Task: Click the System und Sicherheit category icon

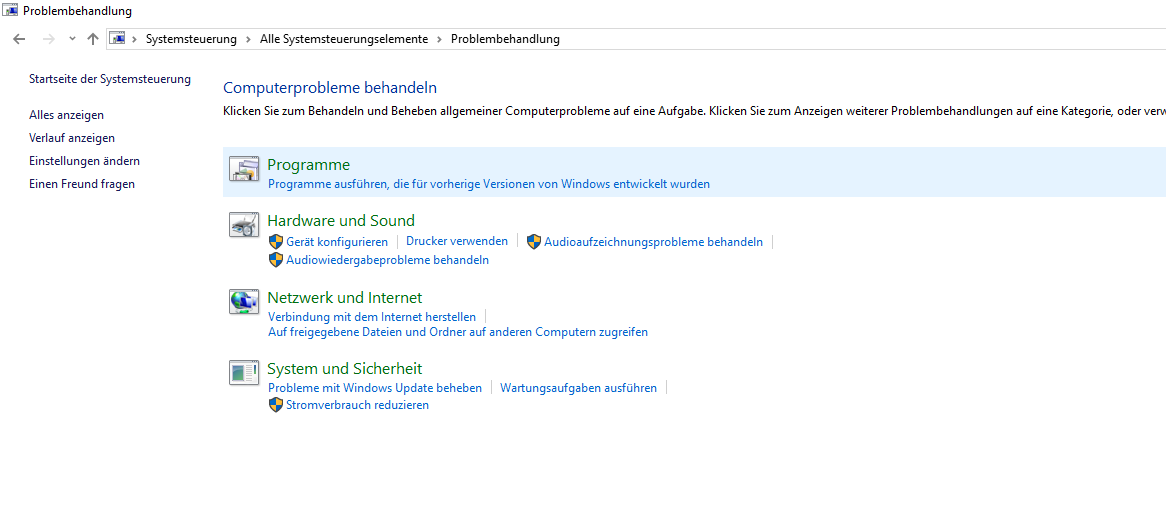Action: [243, 372]
